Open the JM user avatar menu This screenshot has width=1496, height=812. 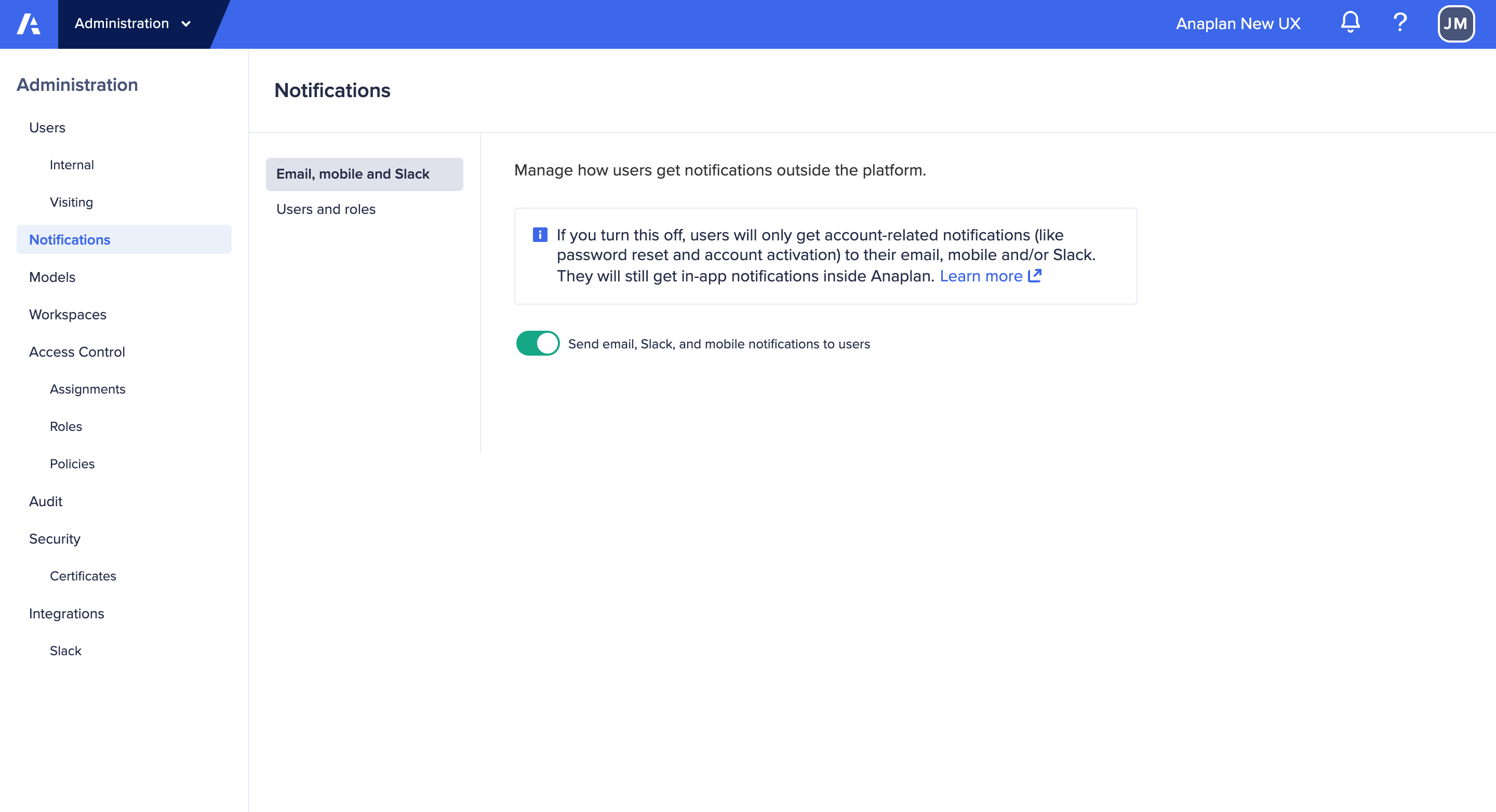pos(1455,24)
